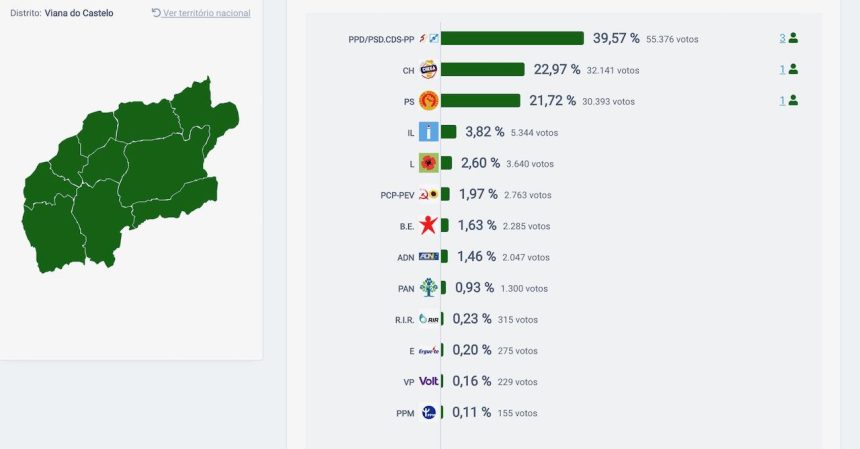This screenshot has width=860, height=449.
Task: Click the CH party logo icon
Action: click(428, 70)
